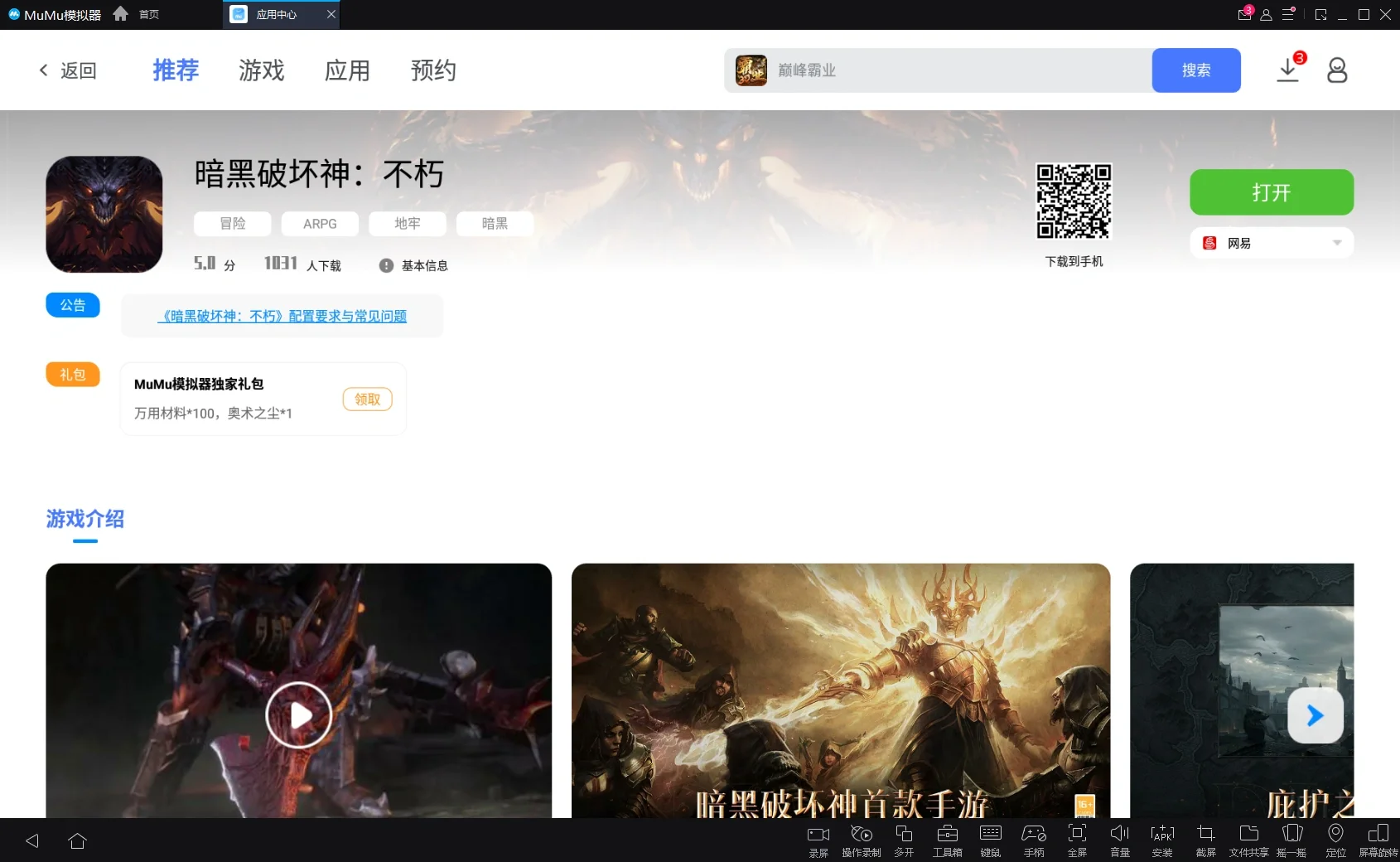Go back with 返回

click(68, 70)
